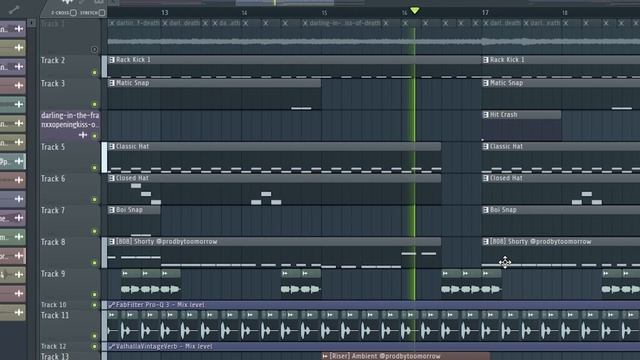Mute Track 12 using its green LED

(94, 347)
